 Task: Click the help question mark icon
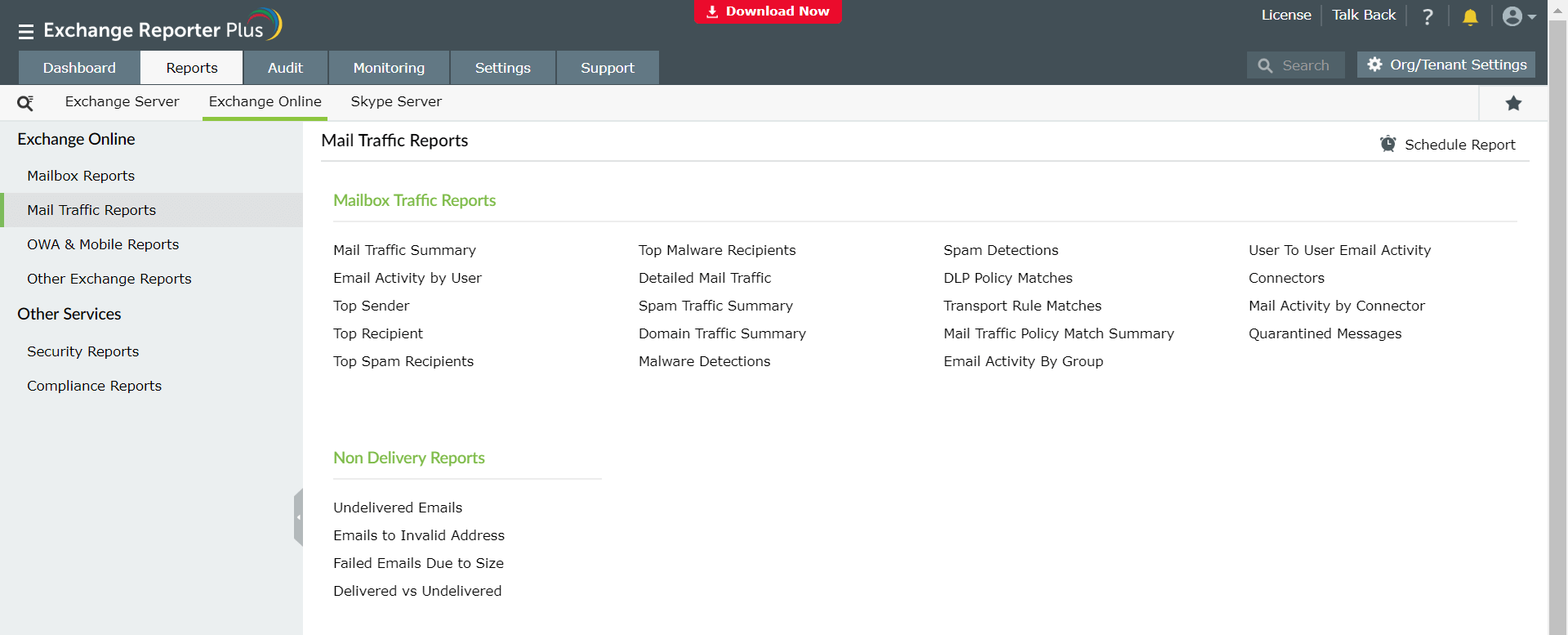coord(1428,16)
